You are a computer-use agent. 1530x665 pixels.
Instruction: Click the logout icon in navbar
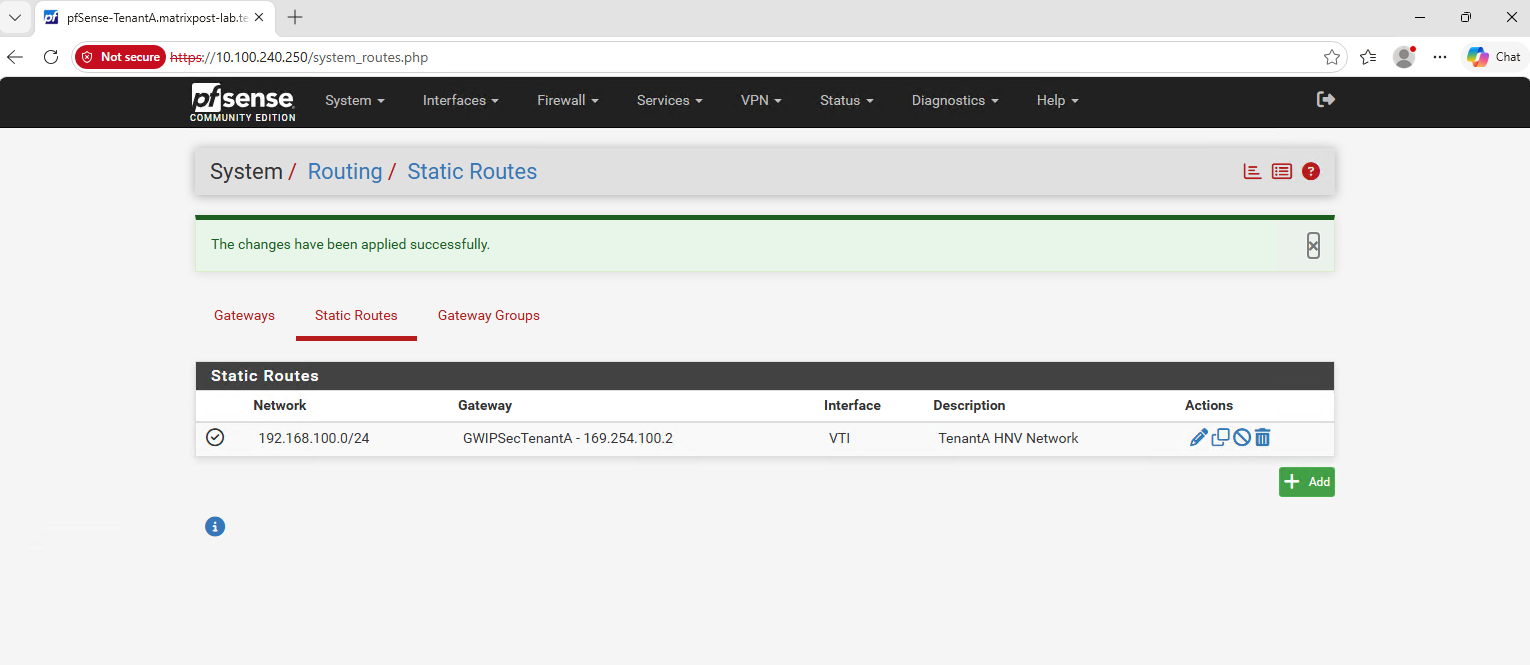pos(1326,99)
